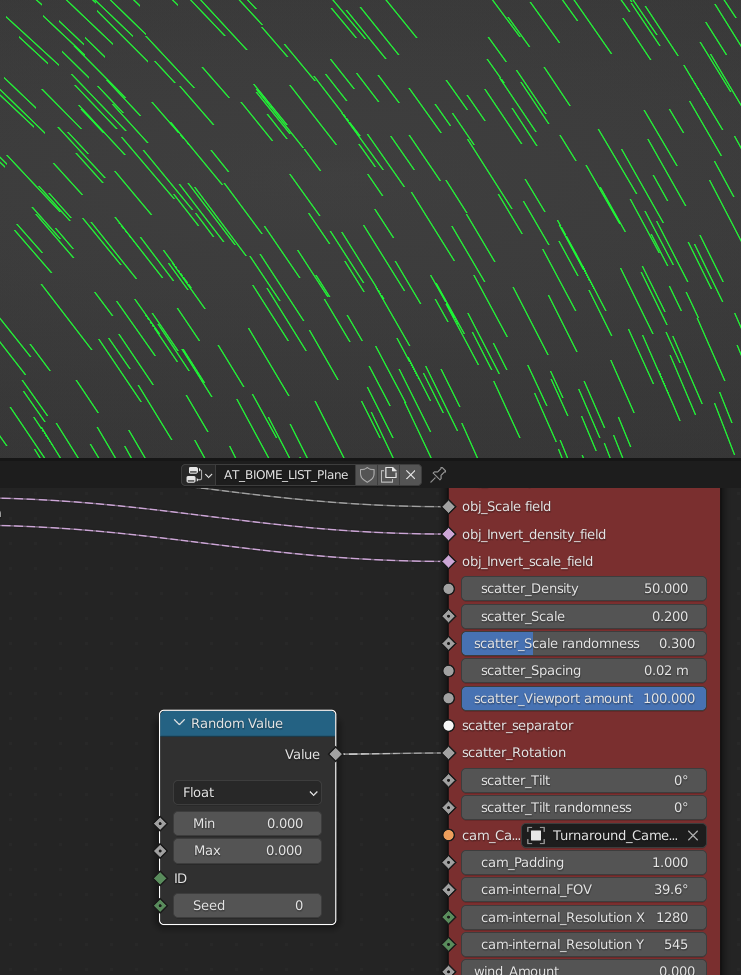Click the wind_Amount value field
The image size is (741, 975).
pyautogui.click(x=584, y=968)
